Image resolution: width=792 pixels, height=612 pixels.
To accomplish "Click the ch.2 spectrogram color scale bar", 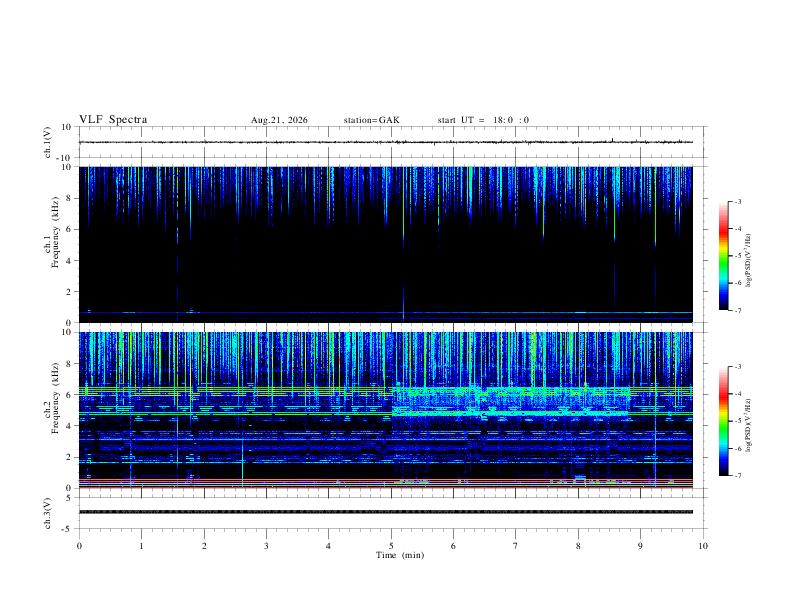I will 723,421.
